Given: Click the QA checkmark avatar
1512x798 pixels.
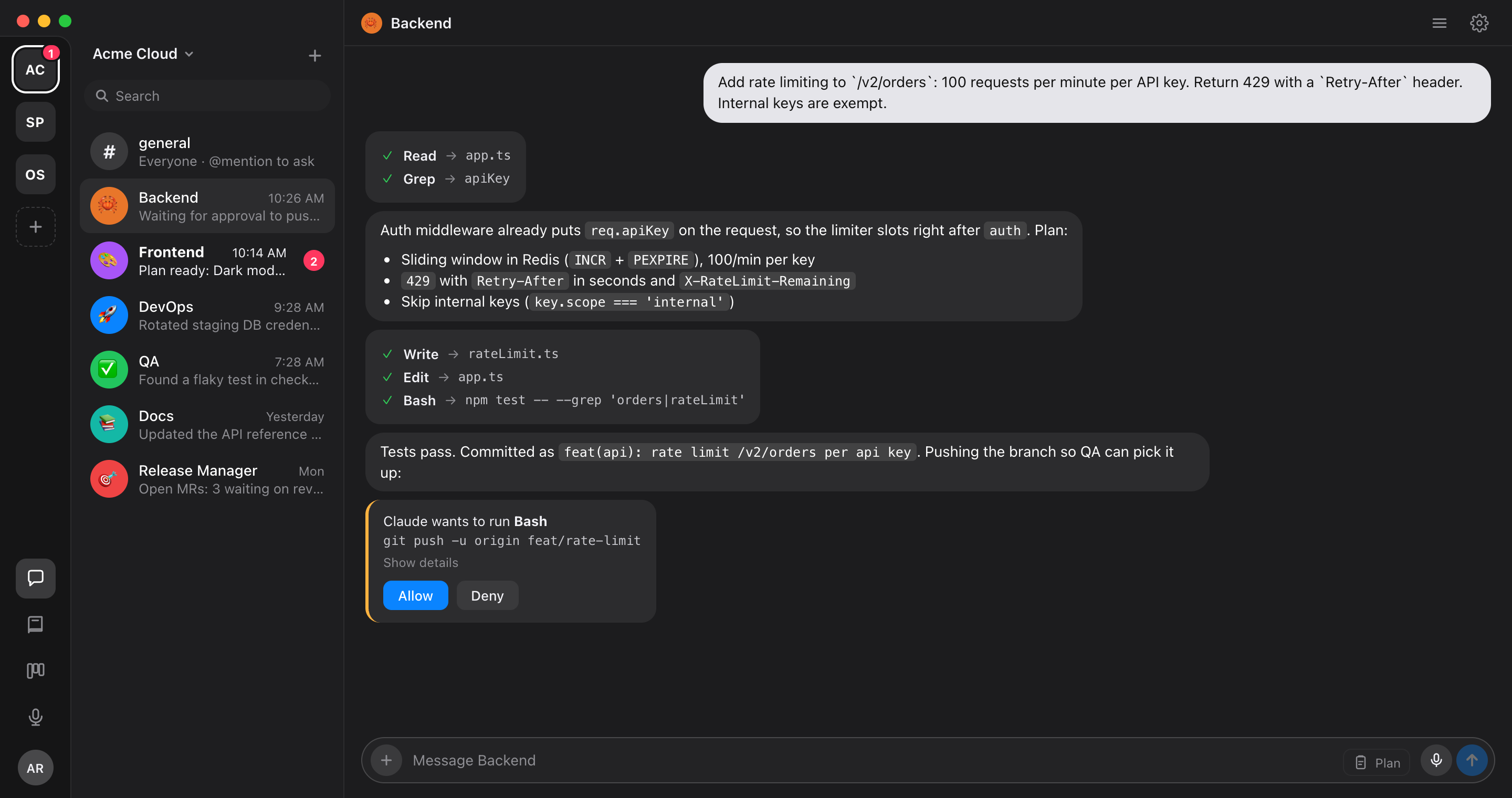Looking at the screenshot, I should 109,370.
